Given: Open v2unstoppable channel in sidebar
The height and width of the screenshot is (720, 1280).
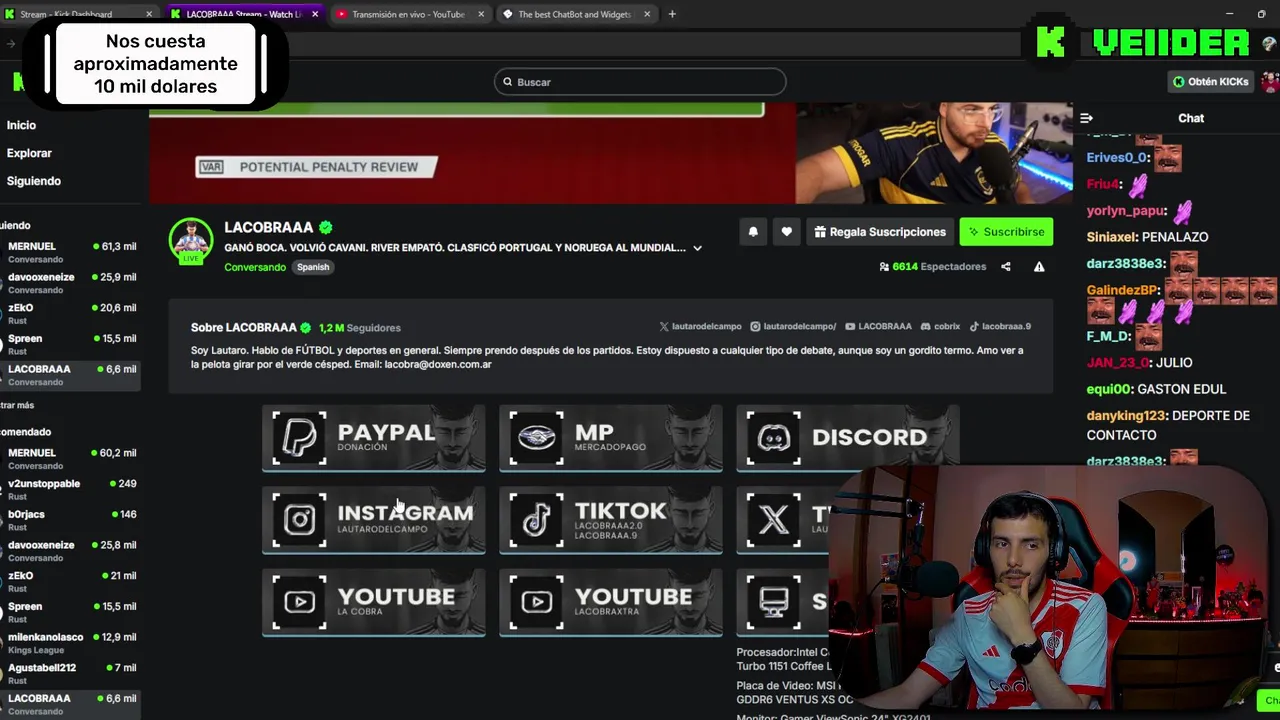Looking at the screenshot, I should click(70, 490).
